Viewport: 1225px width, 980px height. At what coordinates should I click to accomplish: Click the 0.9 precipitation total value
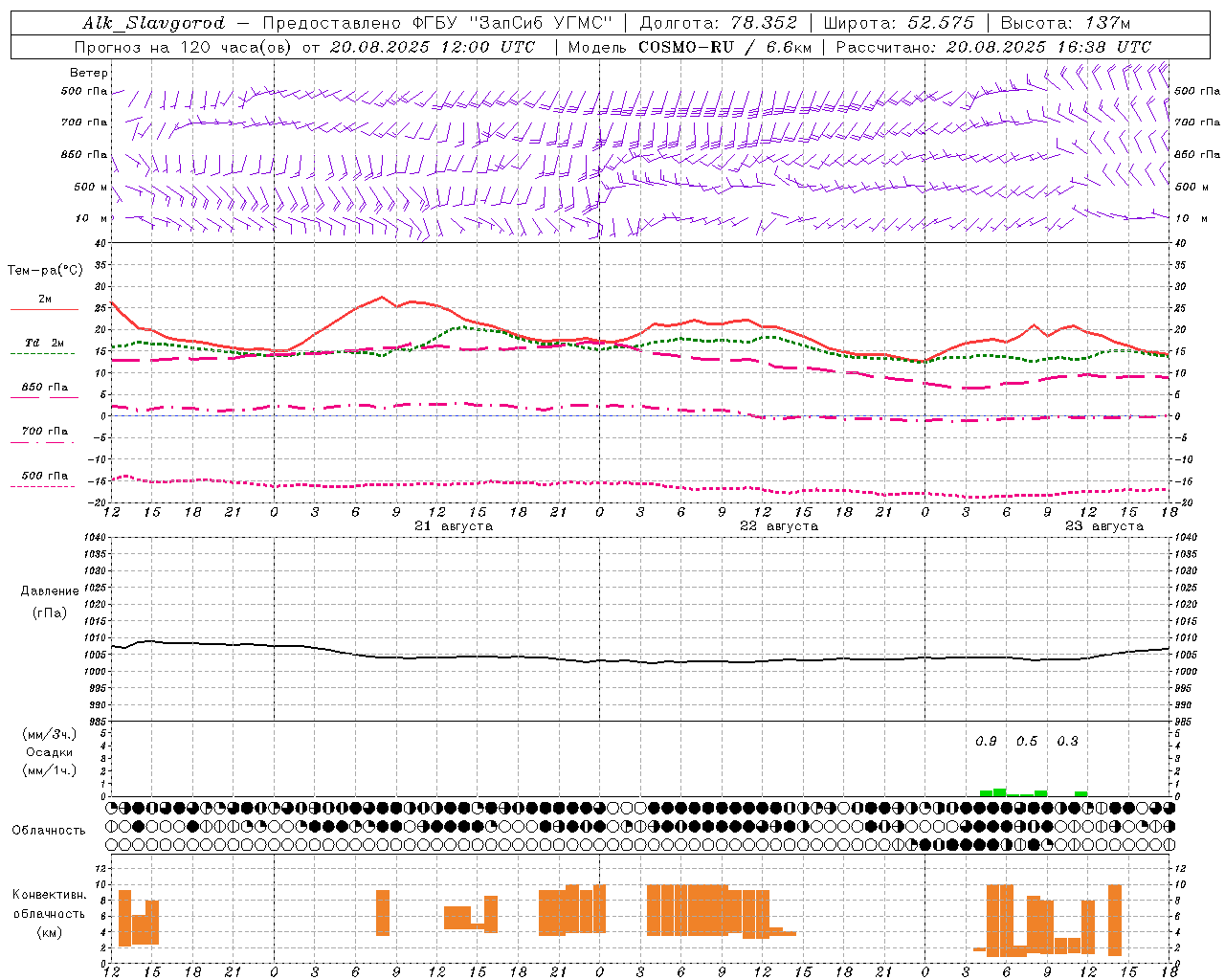[x=986, y=742]
